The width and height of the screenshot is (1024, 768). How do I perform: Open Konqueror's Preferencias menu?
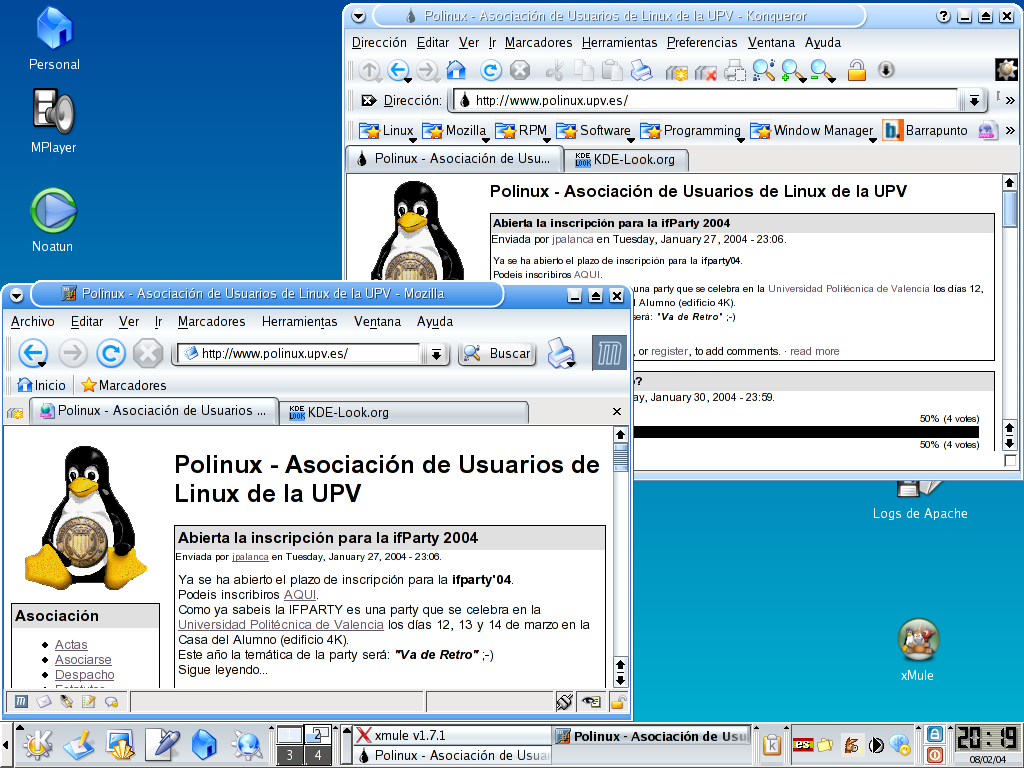[702, 42]
